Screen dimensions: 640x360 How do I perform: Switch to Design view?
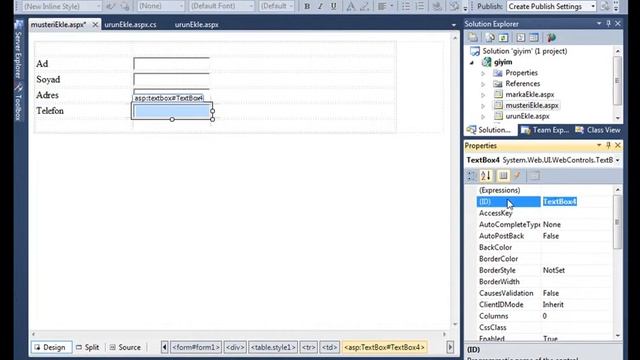click(x=51, y=347)
